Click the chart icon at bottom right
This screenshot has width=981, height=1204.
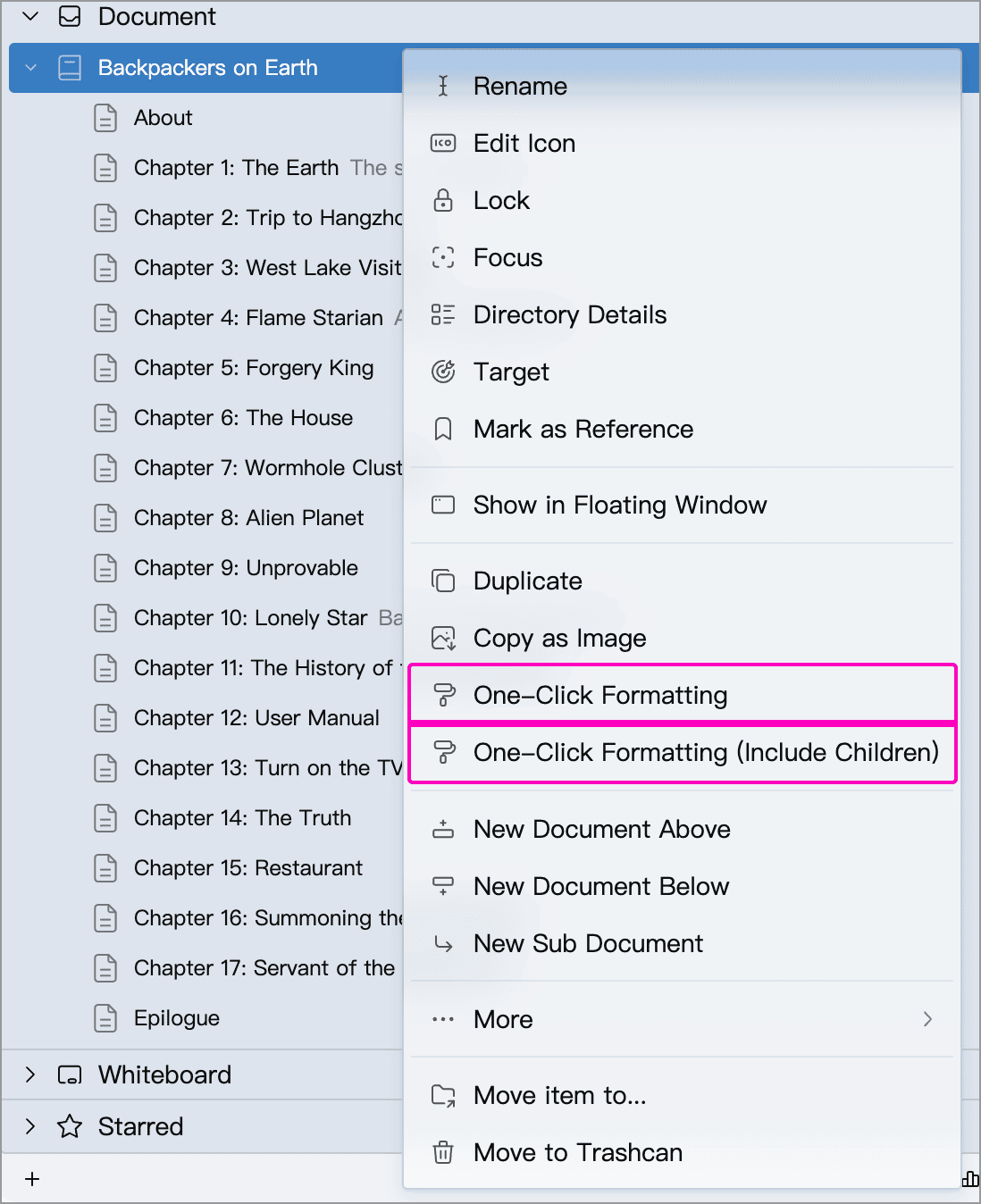(x=970, y=1179)
